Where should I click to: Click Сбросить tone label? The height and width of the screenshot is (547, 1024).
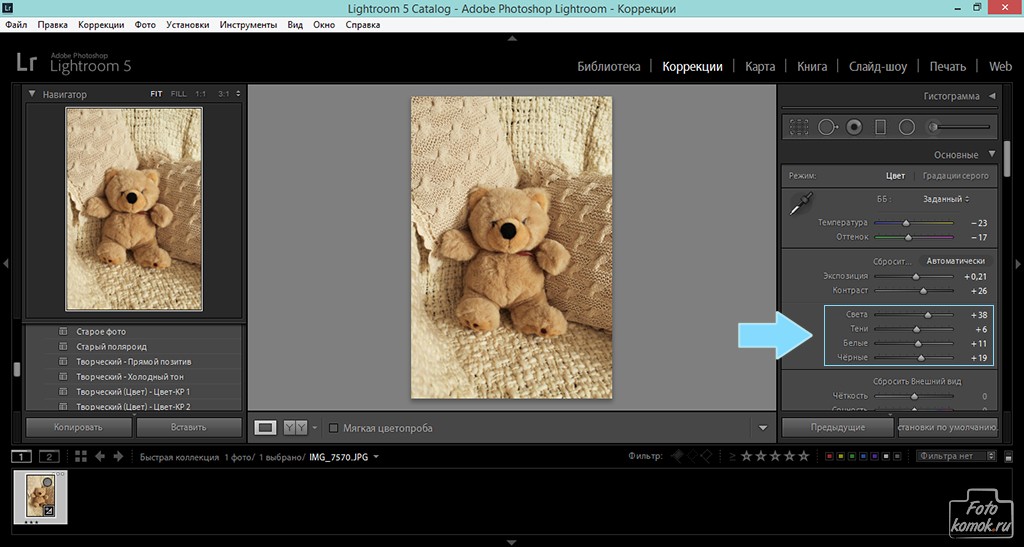pos(891,261)
